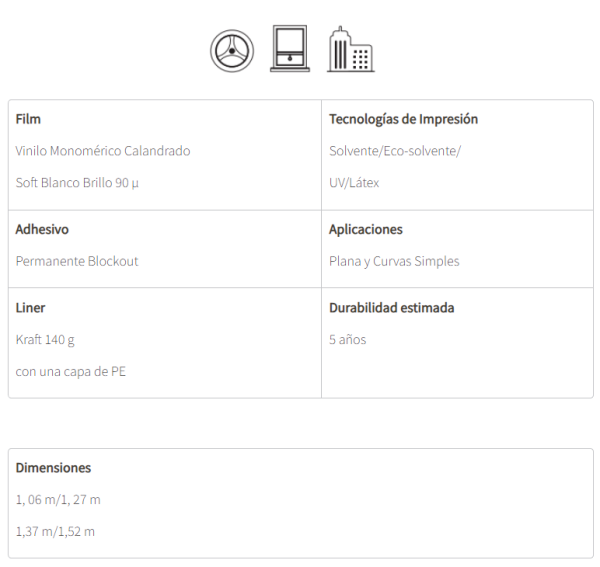Screen dimensions: 600x567
Task: Click the Dimensiones heading
Action: point(53,468)
